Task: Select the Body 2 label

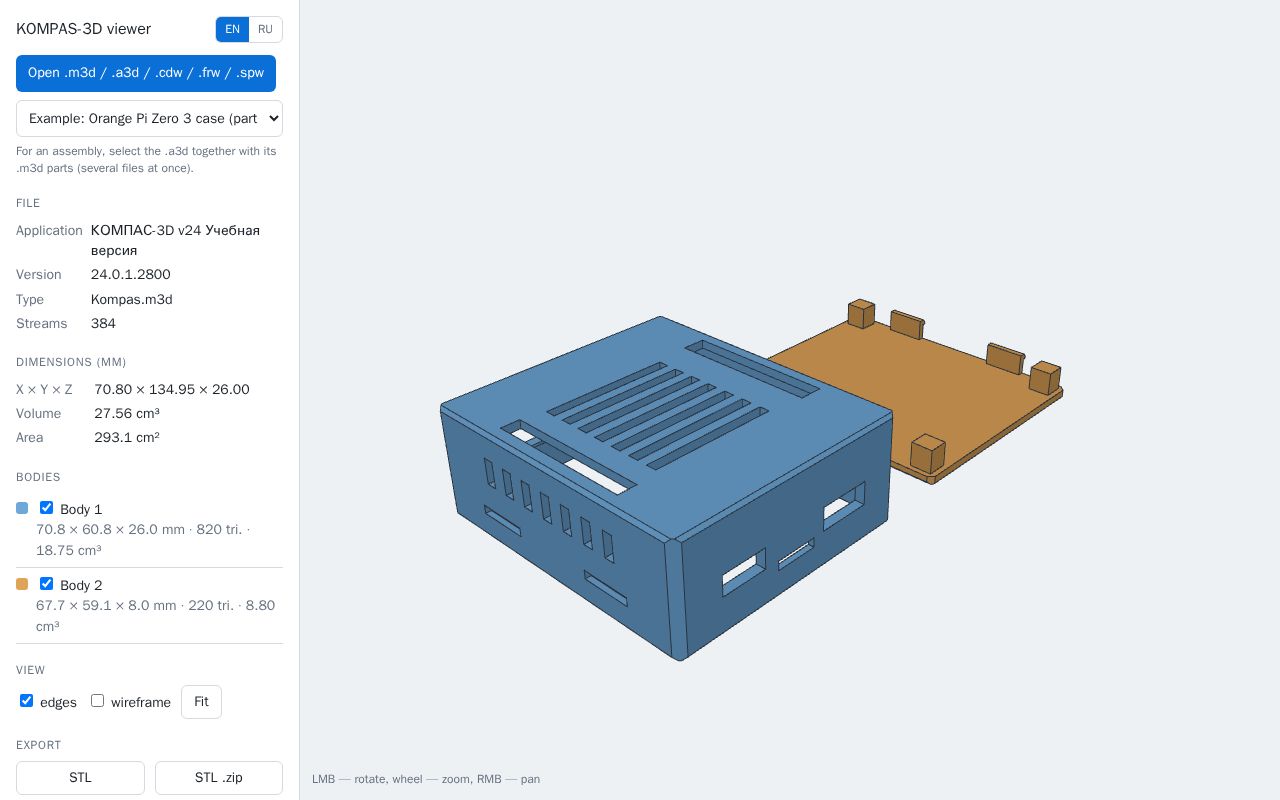Action: (81, 585)
